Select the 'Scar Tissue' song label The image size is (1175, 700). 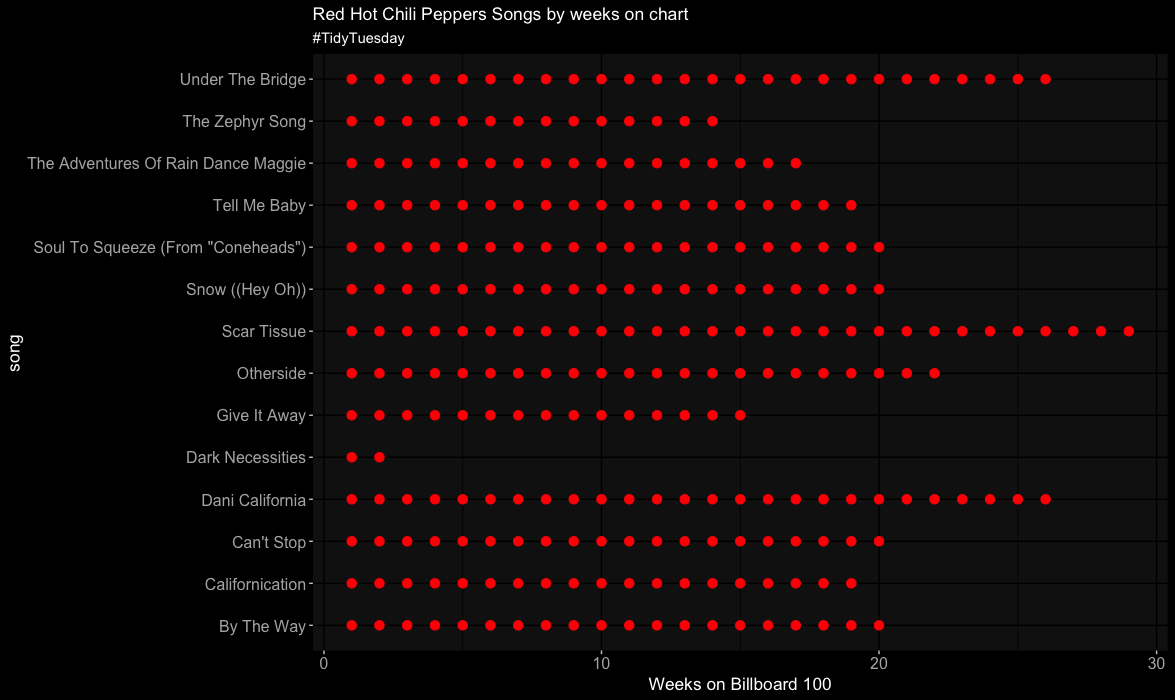(x=264, y=331)
